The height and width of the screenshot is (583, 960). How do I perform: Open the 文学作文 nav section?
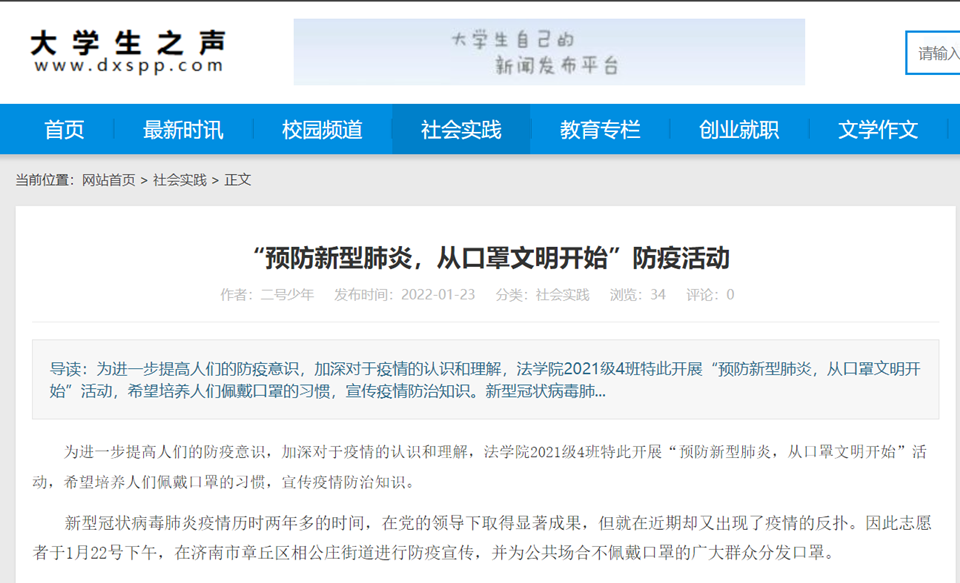878,130
